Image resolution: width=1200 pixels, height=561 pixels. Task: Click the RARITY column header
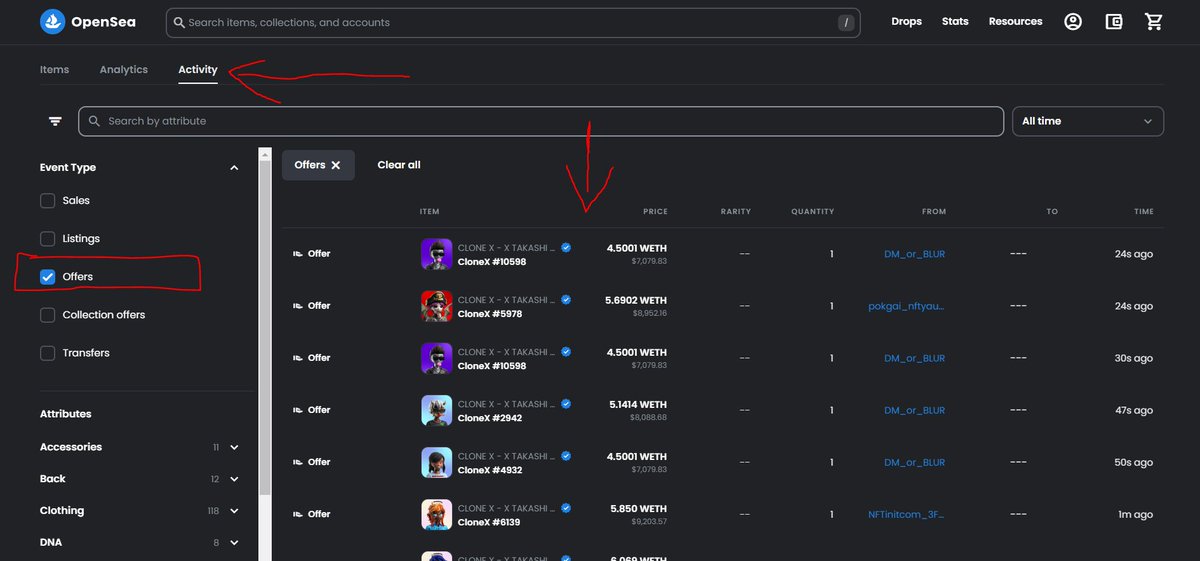click(736, 212)
